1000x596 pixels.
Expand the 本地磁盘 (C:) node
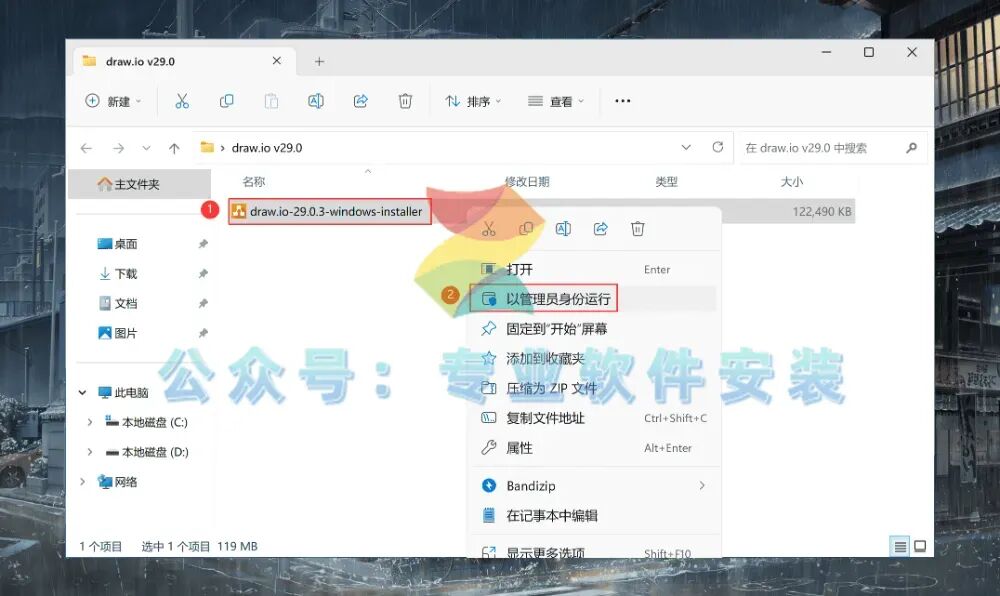click(x=90, y=422)
